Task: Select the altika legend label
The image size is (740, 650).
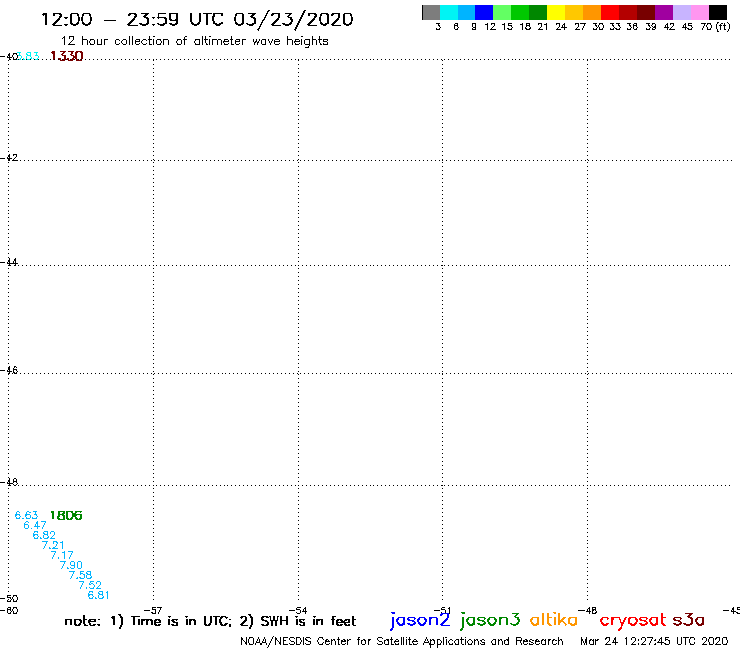Action: point(554,619)
